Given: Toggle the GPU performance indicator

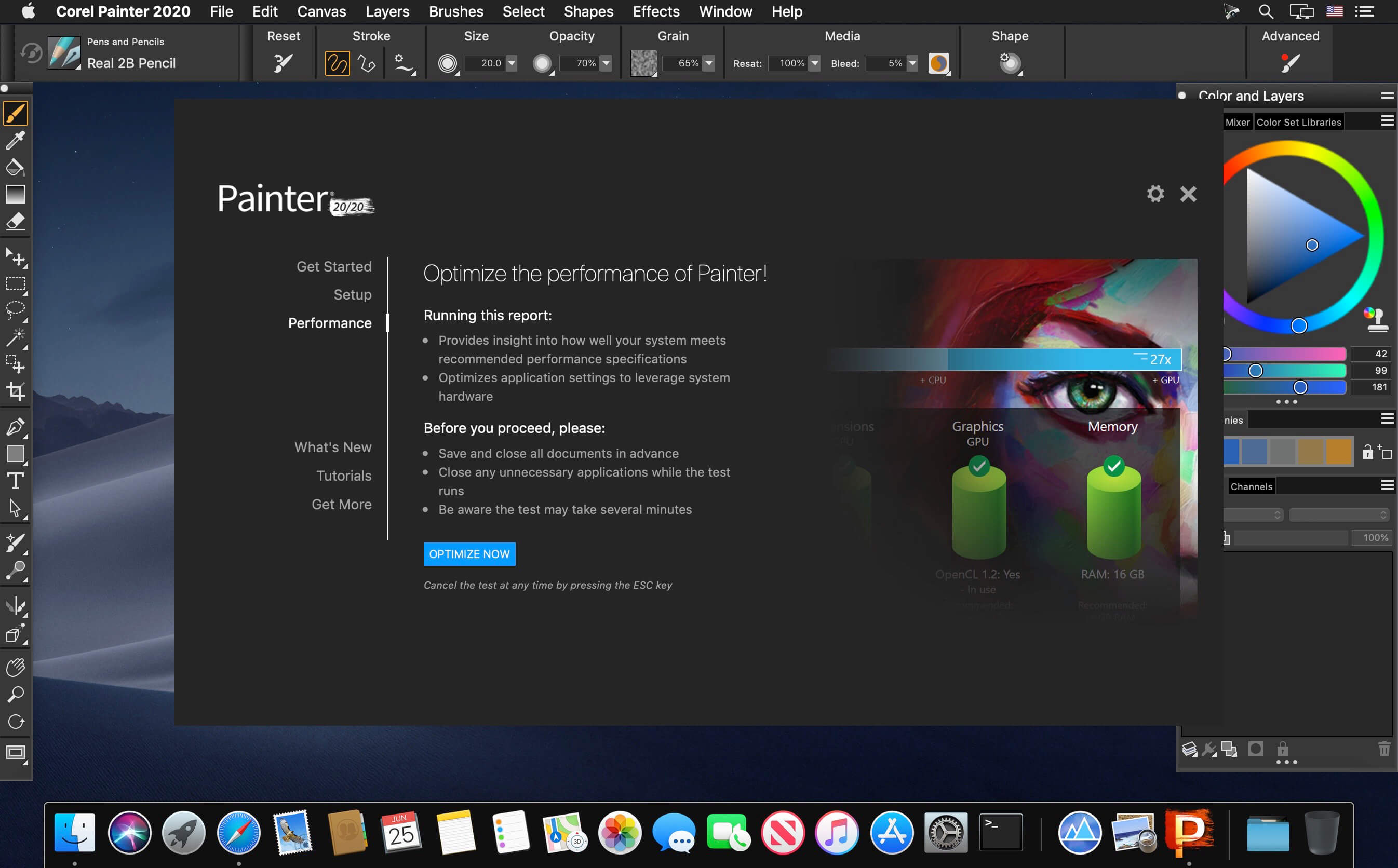Looking at the screenshot, I should tap(1165, 380).
